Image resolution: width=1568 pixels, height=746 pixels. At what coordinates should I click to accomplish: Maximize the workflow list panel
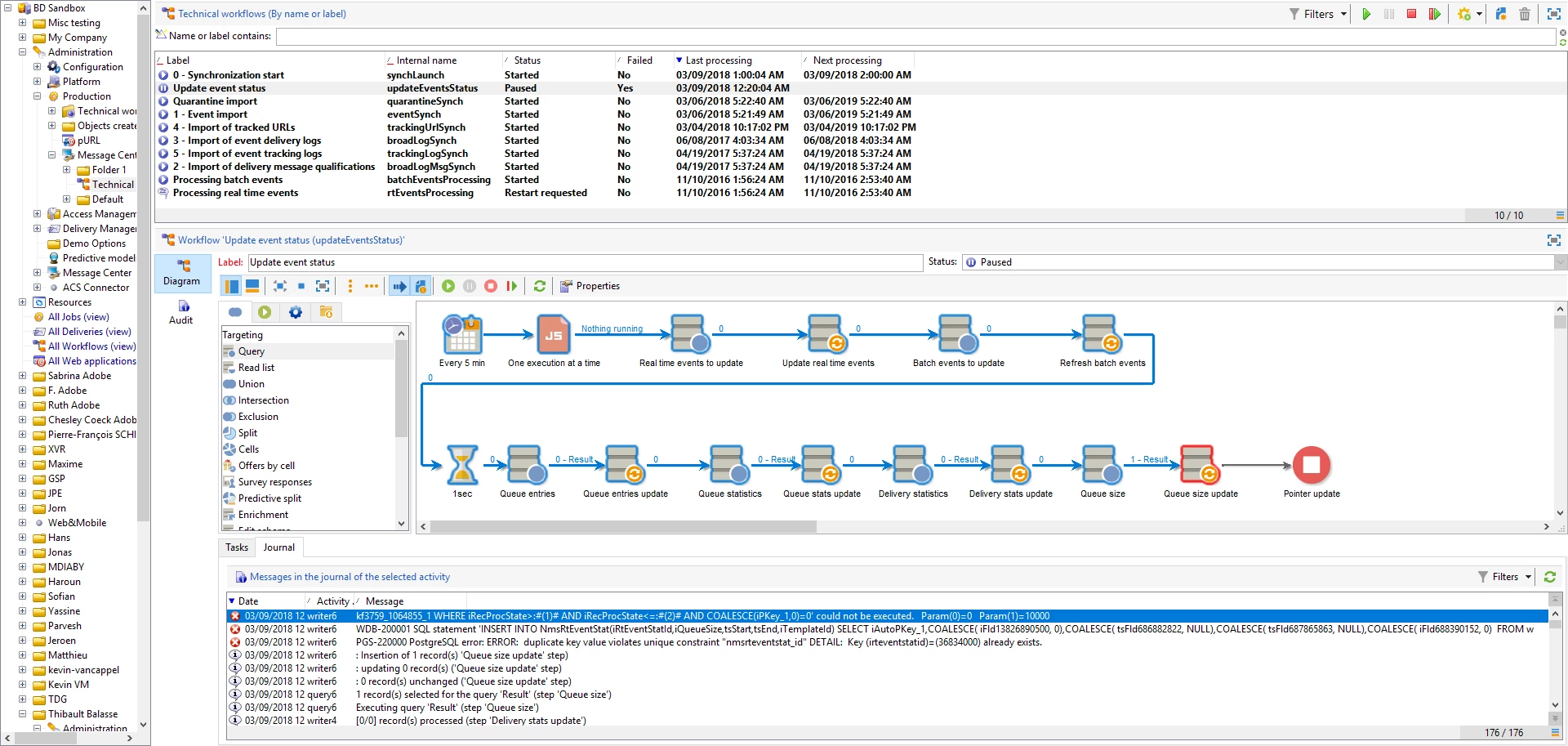point(1553,14)
